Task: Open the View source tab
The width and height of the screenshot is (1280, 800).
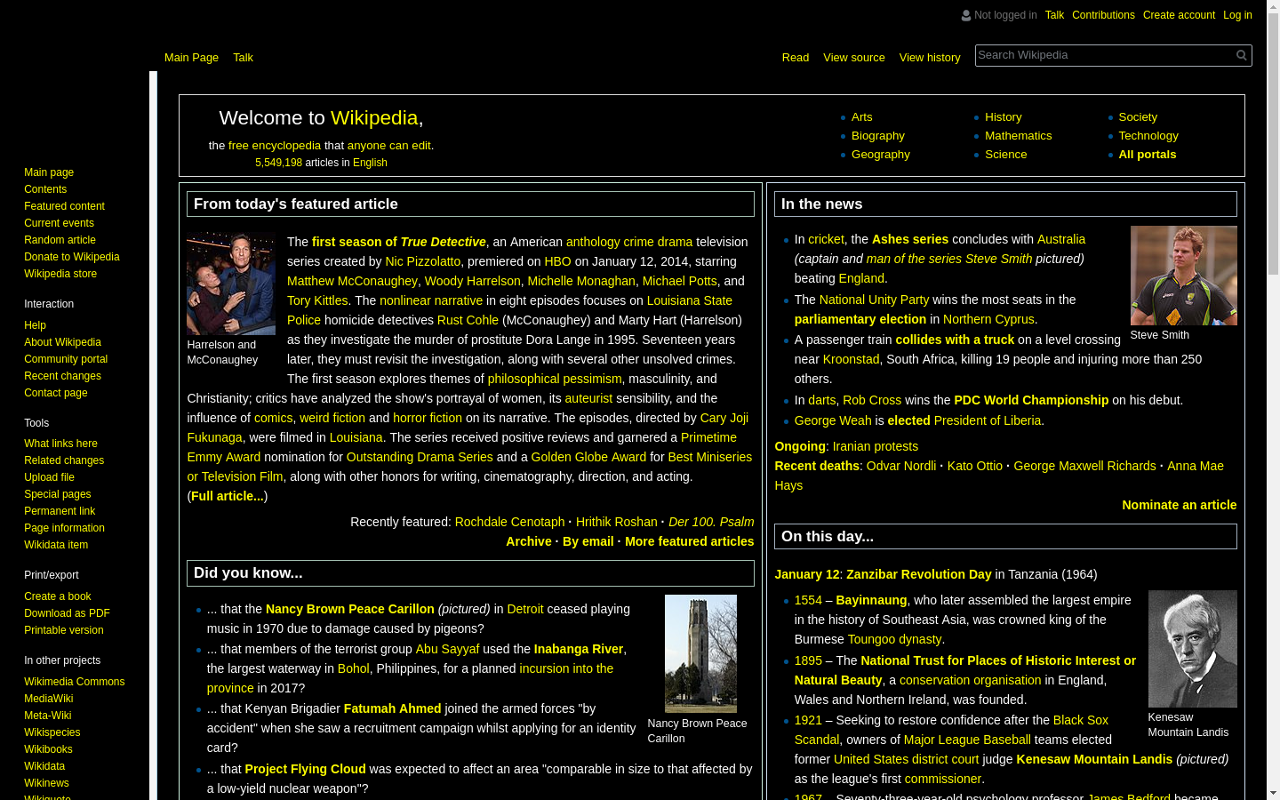Action: coord(854,57)
